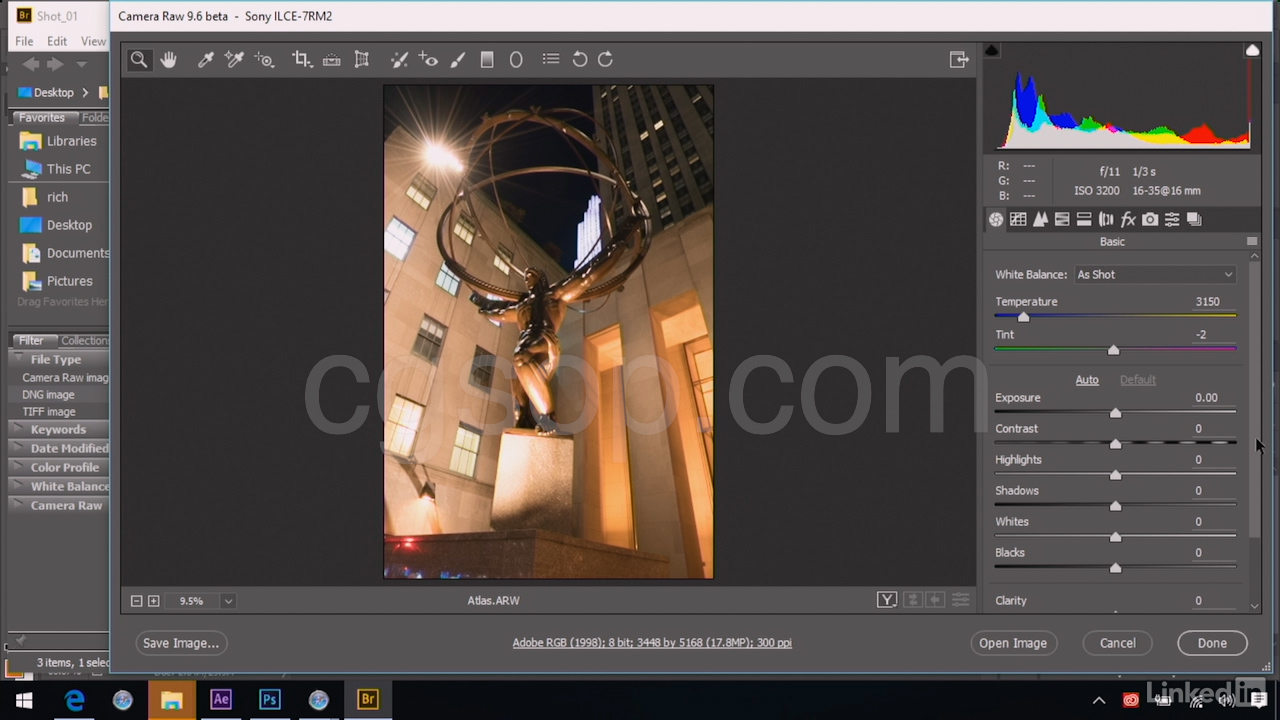This screenshot has width=1280, height=720.
Task: Click the Done button
Action: tap(1212, 643)
